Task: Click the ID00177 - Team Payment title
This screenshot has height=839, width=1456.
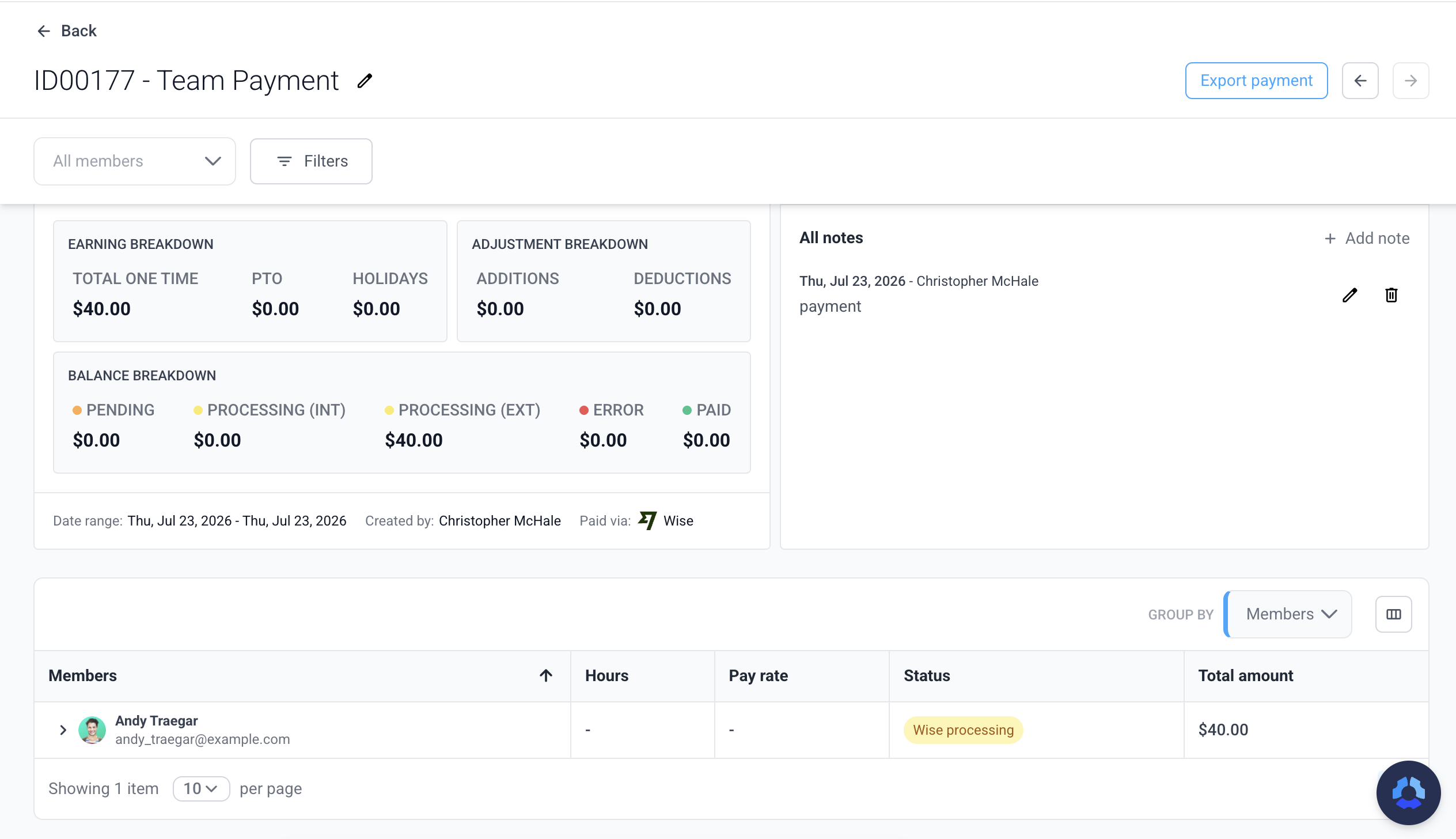Action: tap(186, 81)
